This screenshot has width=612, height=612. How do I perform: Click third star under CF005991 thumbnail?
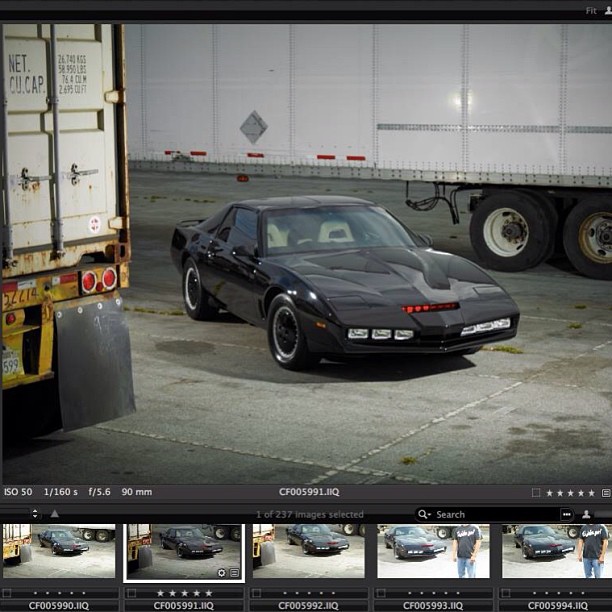tap(185, 593)
